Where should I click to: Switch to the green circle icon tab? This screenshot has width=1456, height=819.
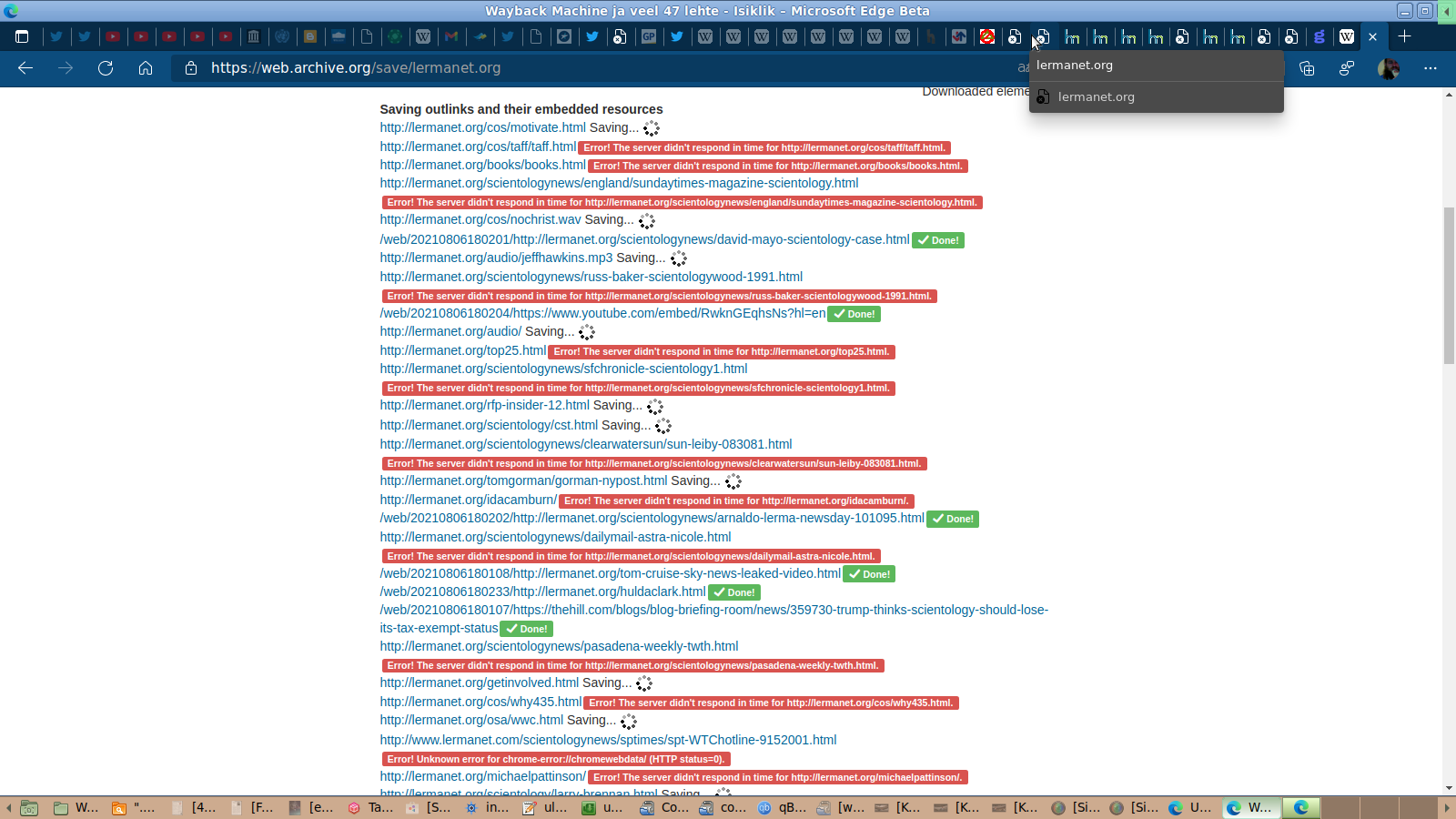(395, 36)
